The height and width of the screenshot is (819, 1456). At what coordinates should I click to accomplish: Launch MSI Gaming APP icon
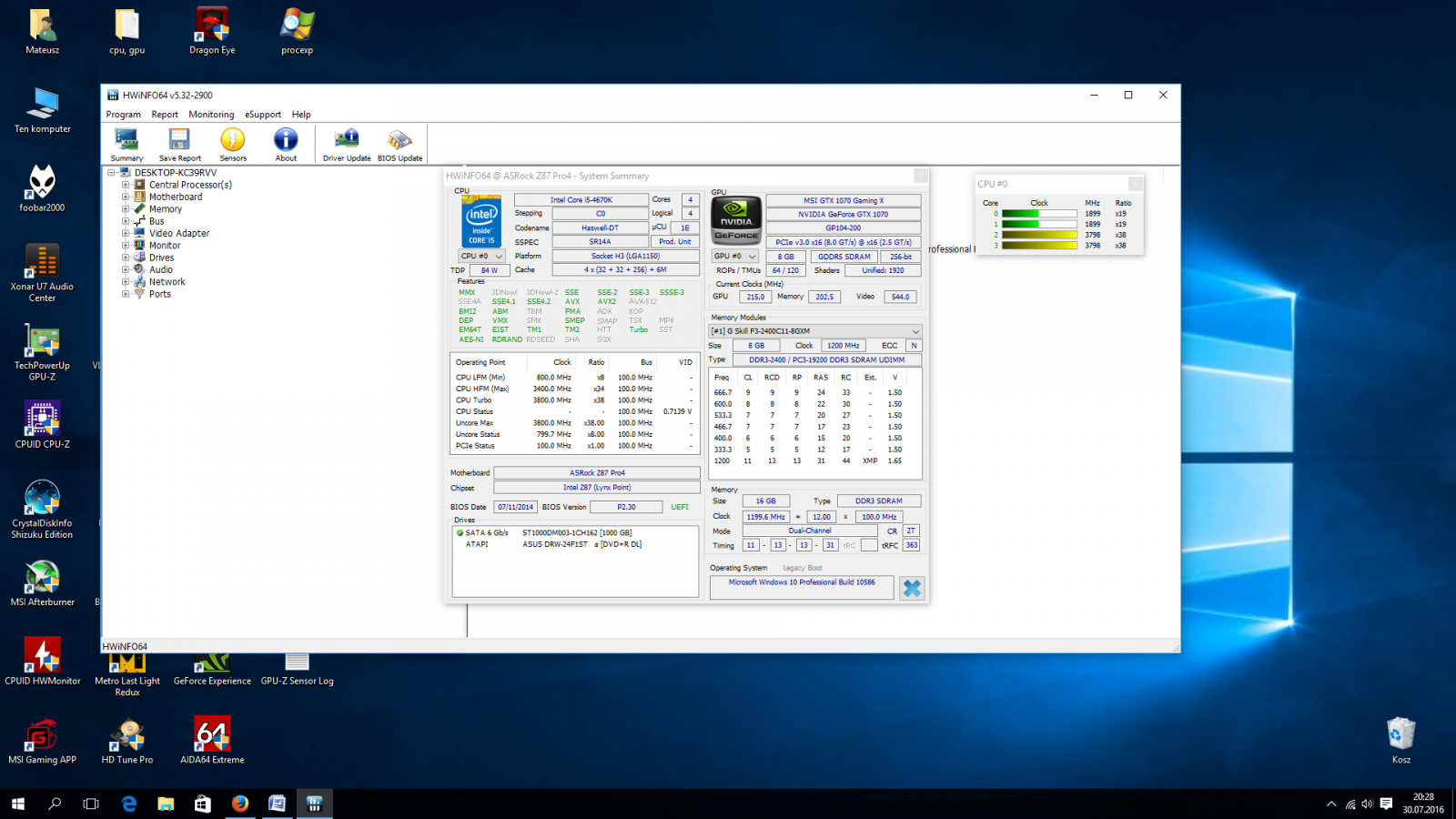(42, 741)
